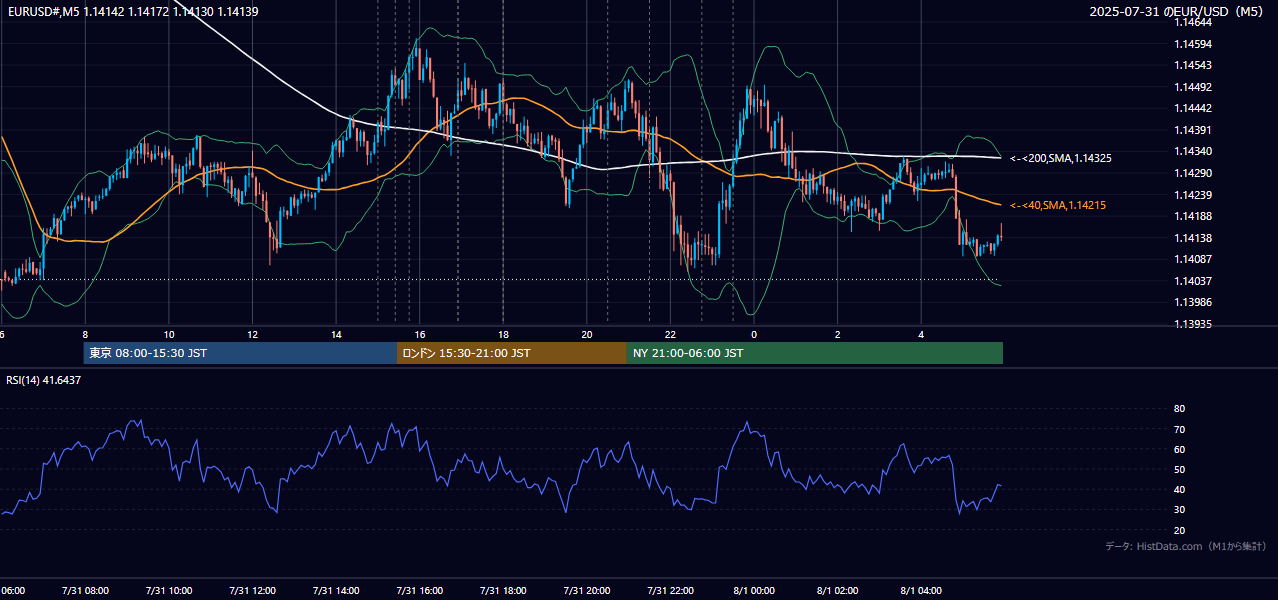Viewport: 1278px width, 600px height.
Task: Click the 8/1 00:00 bottom time label
Action: 754,591
